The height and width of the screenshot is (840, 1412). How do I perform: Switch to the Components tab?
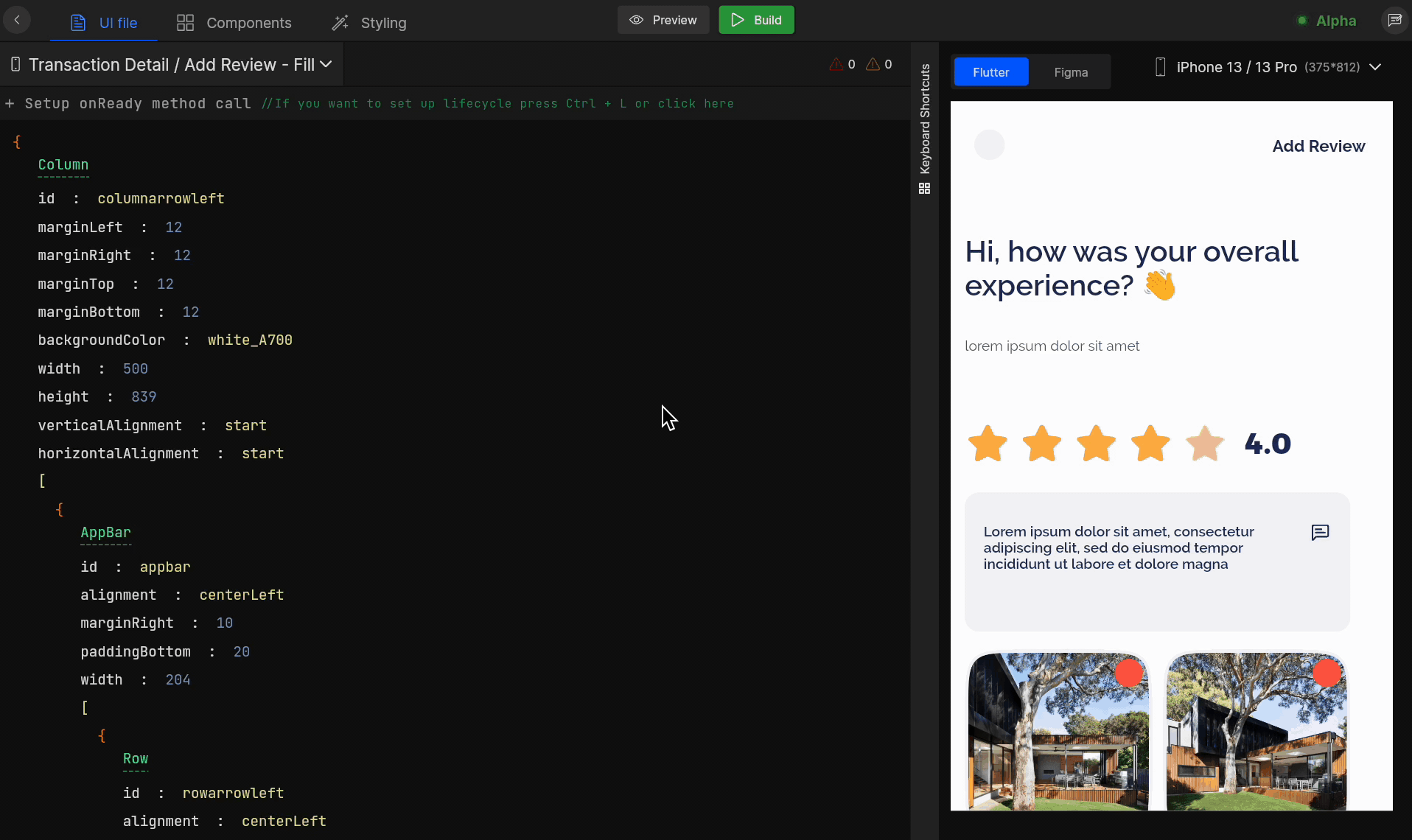coord(234,23)
